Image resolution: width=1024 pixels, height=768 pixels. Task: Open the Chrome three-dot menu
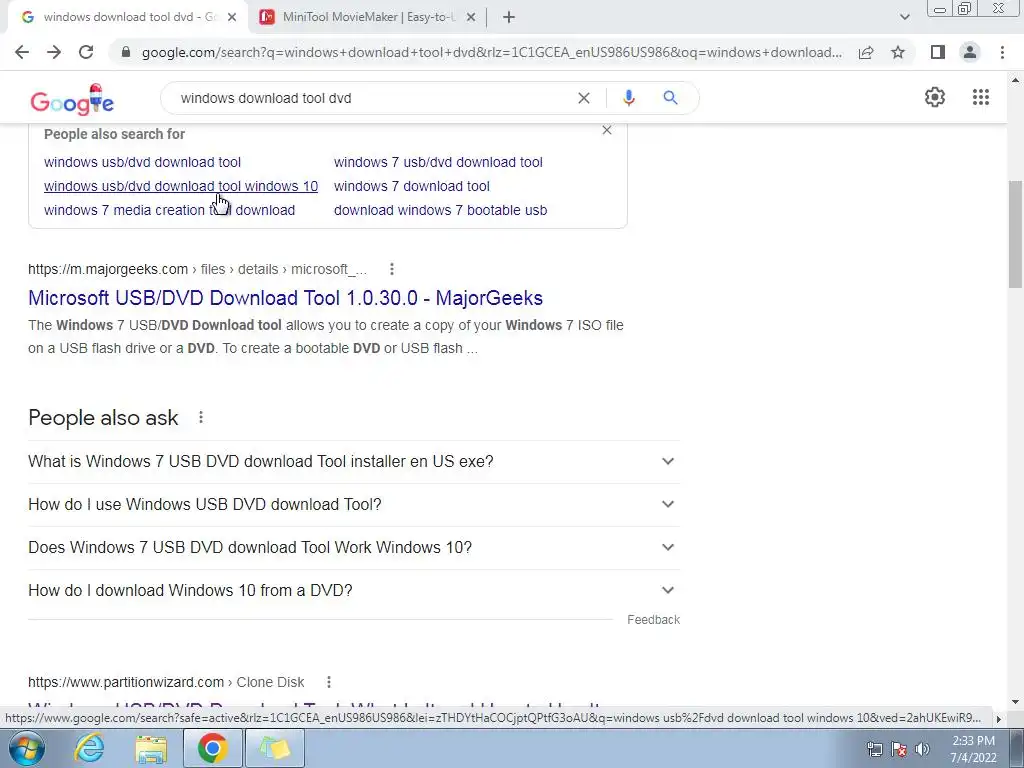[1002, 52]
